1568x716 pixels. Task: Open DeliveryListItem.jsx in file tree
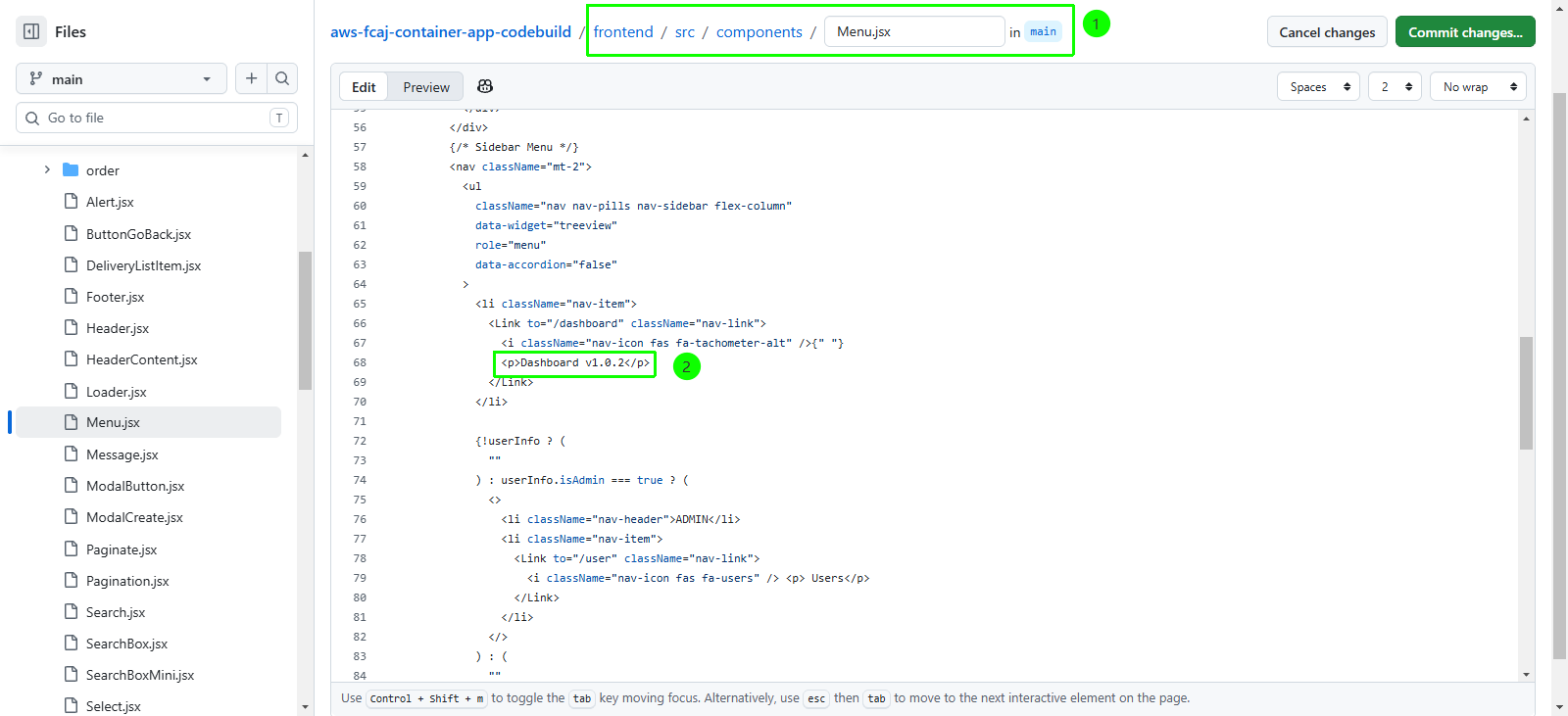(x=143, y=265)
